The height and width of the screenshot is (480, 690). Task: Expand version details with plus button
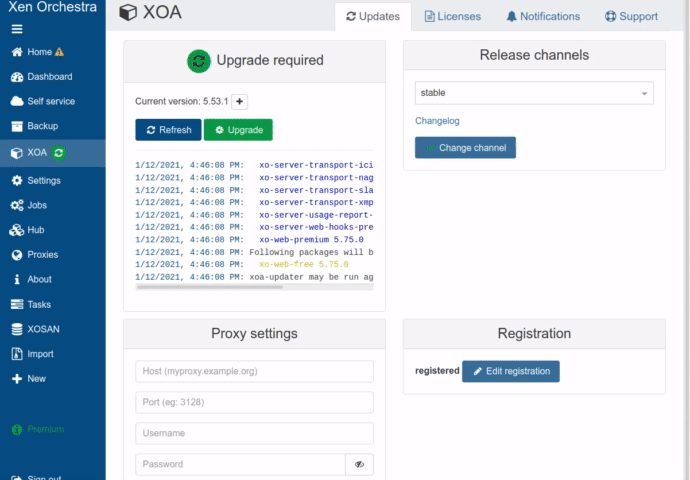[239, 102]
